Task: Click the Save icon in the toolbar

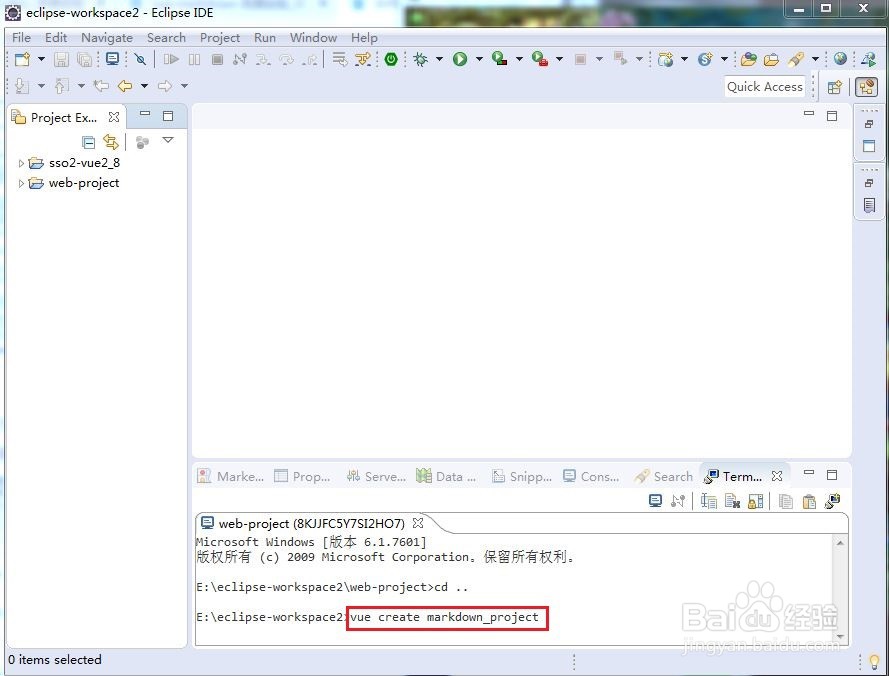Action: tap(60, 59)
